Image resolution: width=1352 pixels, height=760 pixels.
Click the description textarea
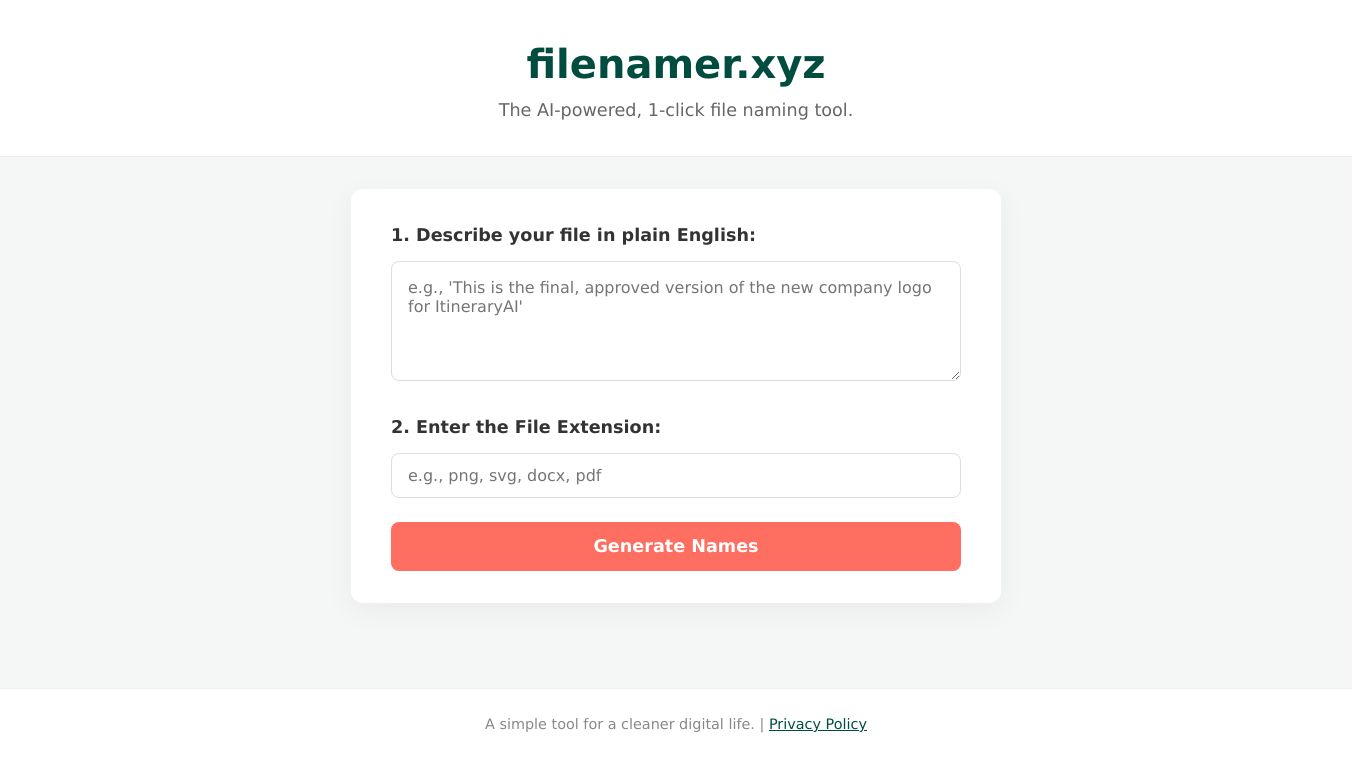click(675, 320)
